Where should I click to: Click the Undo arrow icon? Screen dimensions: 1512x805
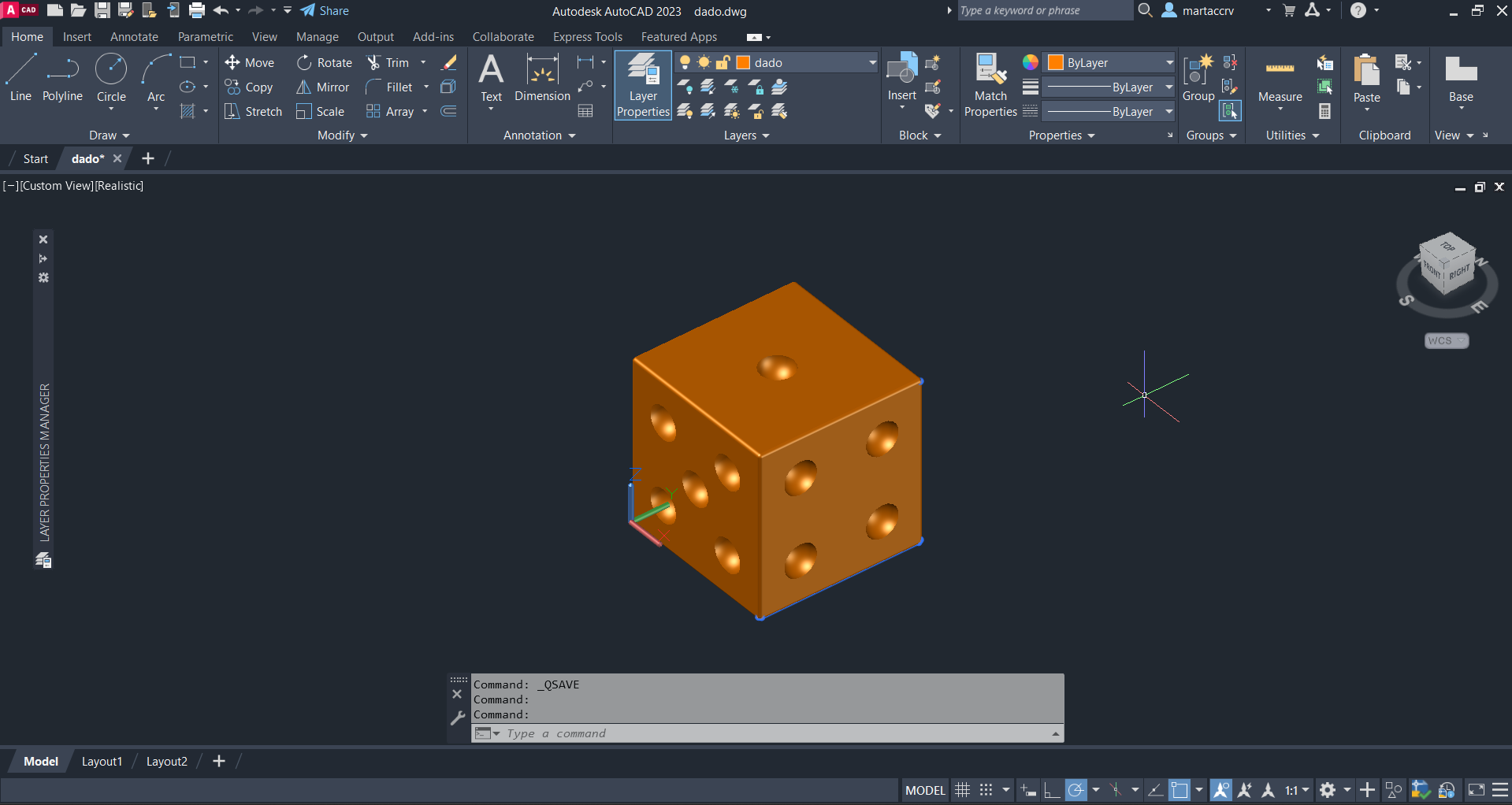click(x=221, y=10)
